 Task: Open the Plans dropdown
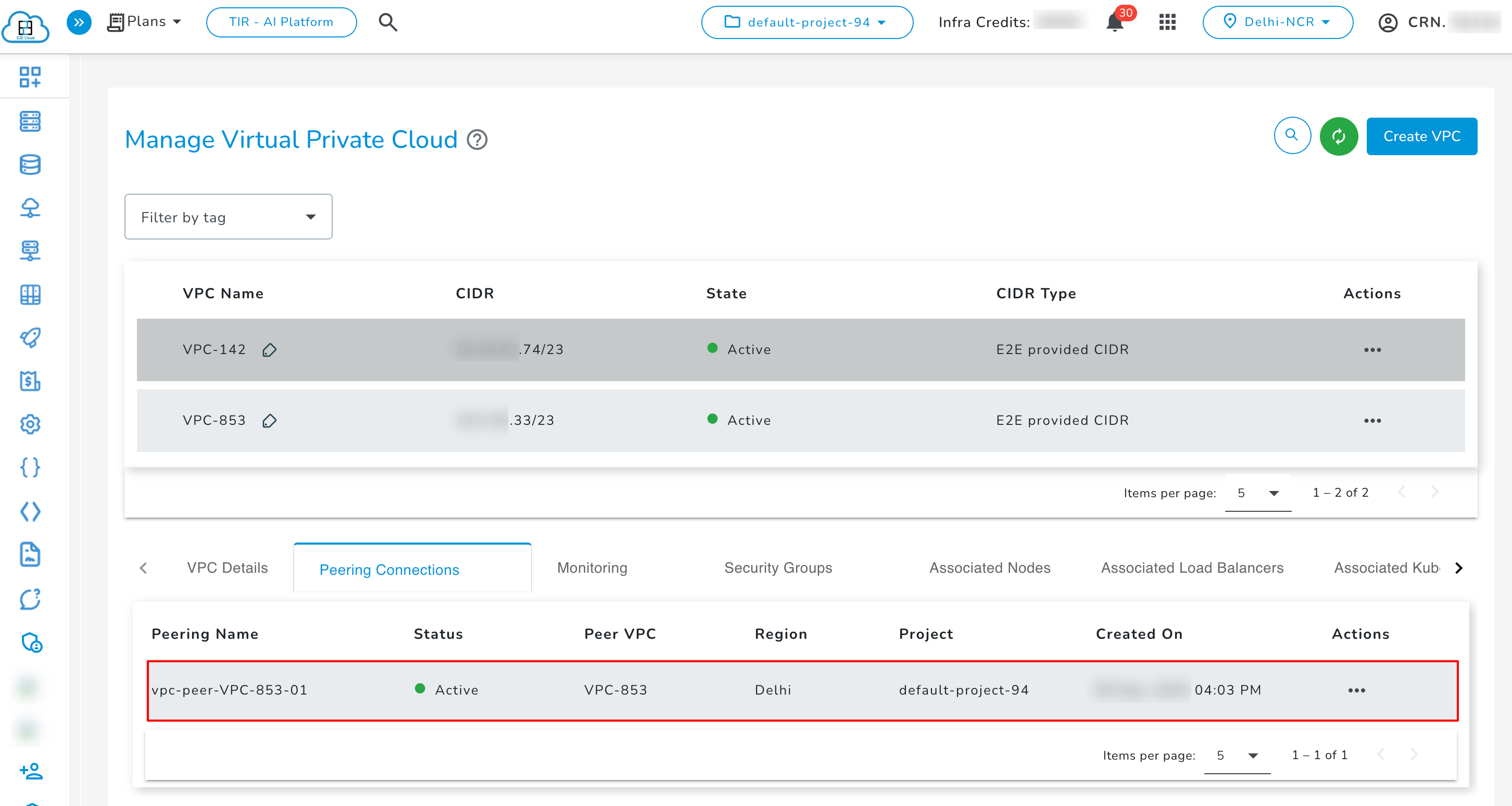click(x=144, y=22)
